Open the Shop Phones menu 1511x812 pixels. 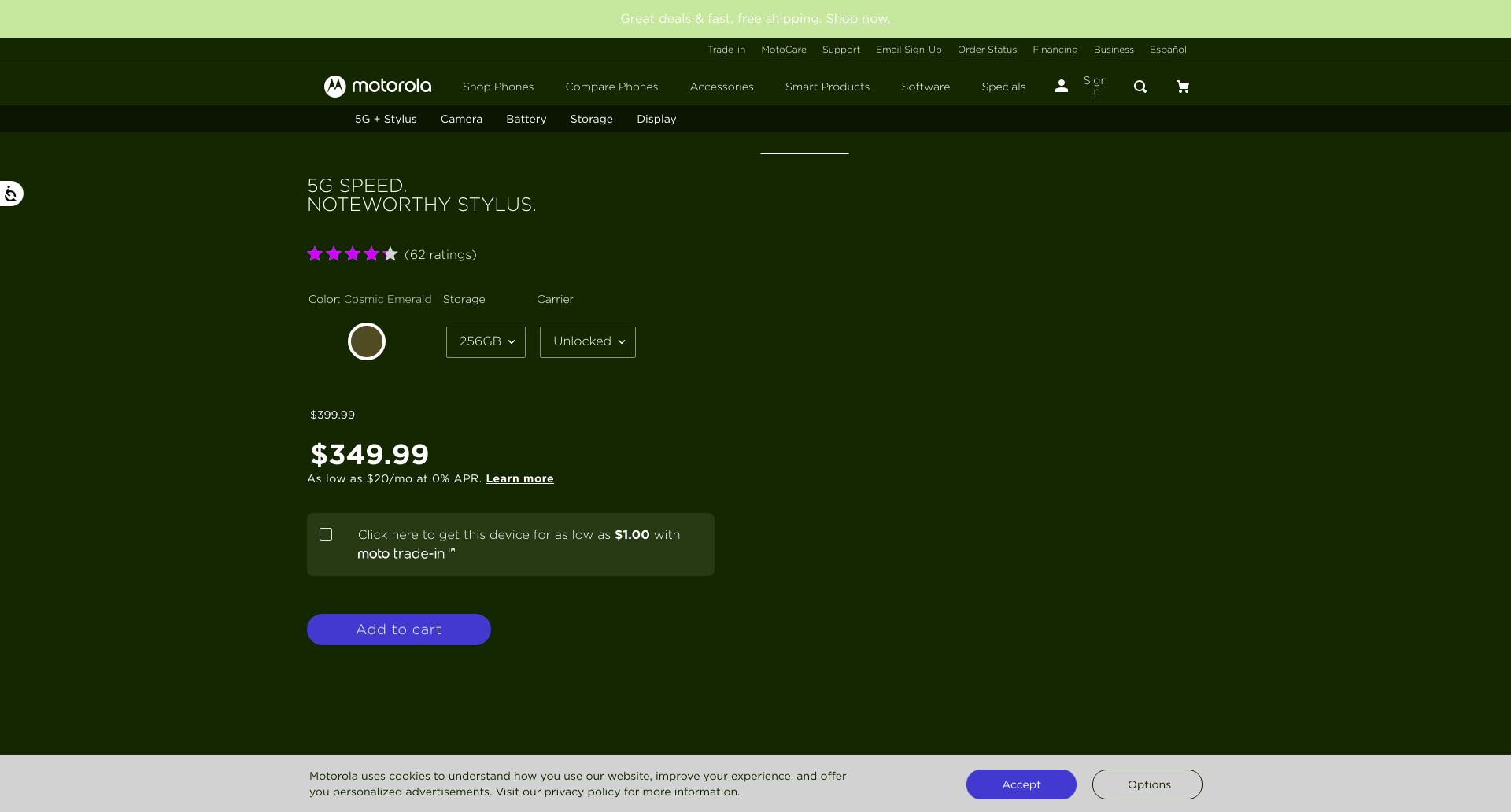point(498,87)
